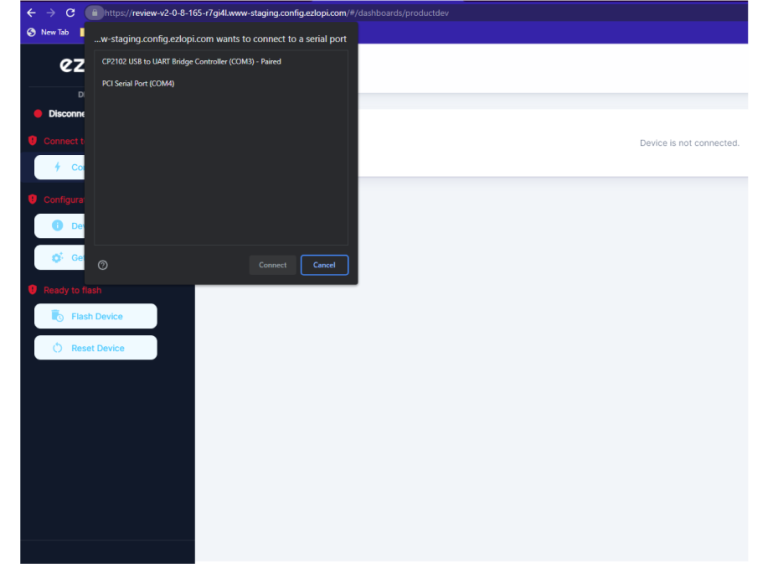This screenshot has width=768, height=564.
Task: Select CP2102 USB to UART Bridge Controller (COM3)
Action: tap(191, 62)
